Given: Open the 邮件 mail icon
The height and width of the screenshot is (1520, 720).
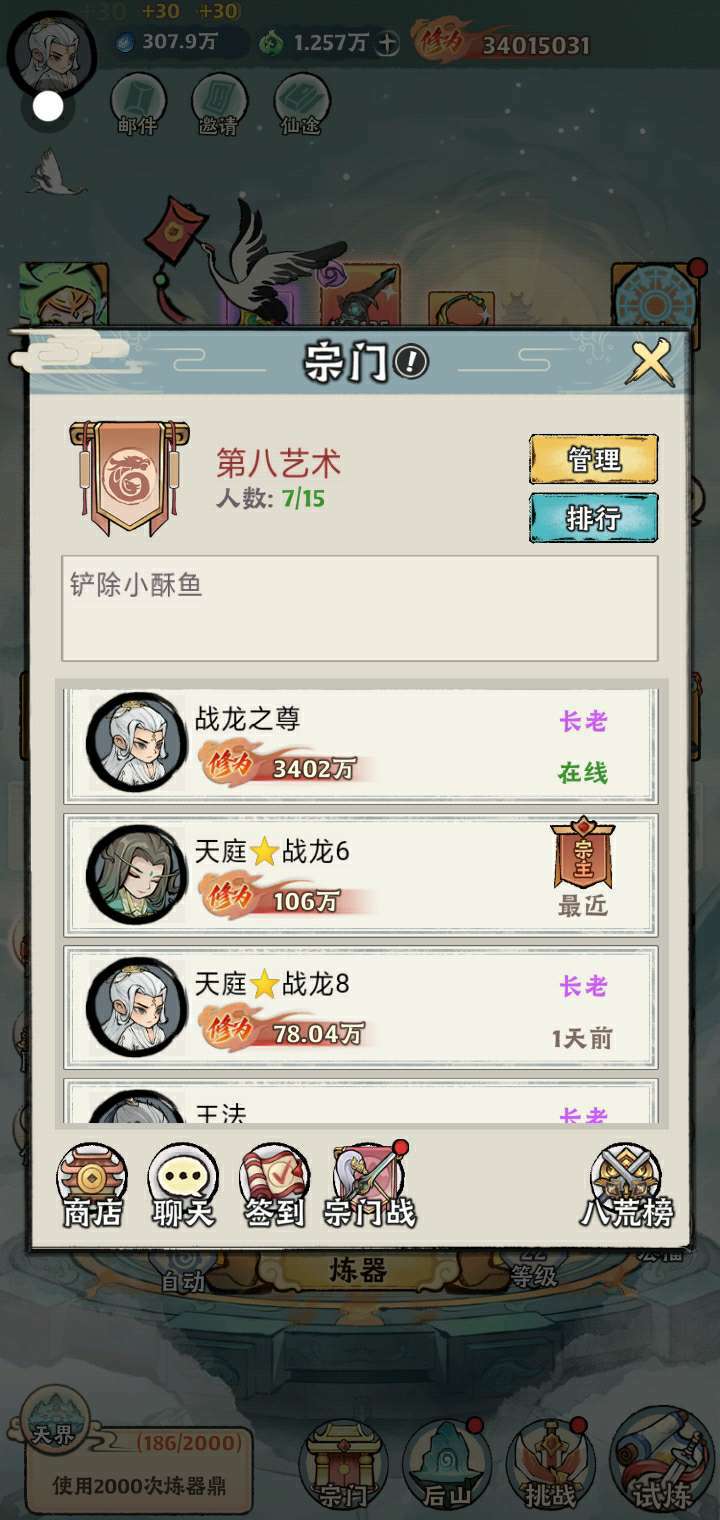Looking at the screenshot, I should 138,104.
